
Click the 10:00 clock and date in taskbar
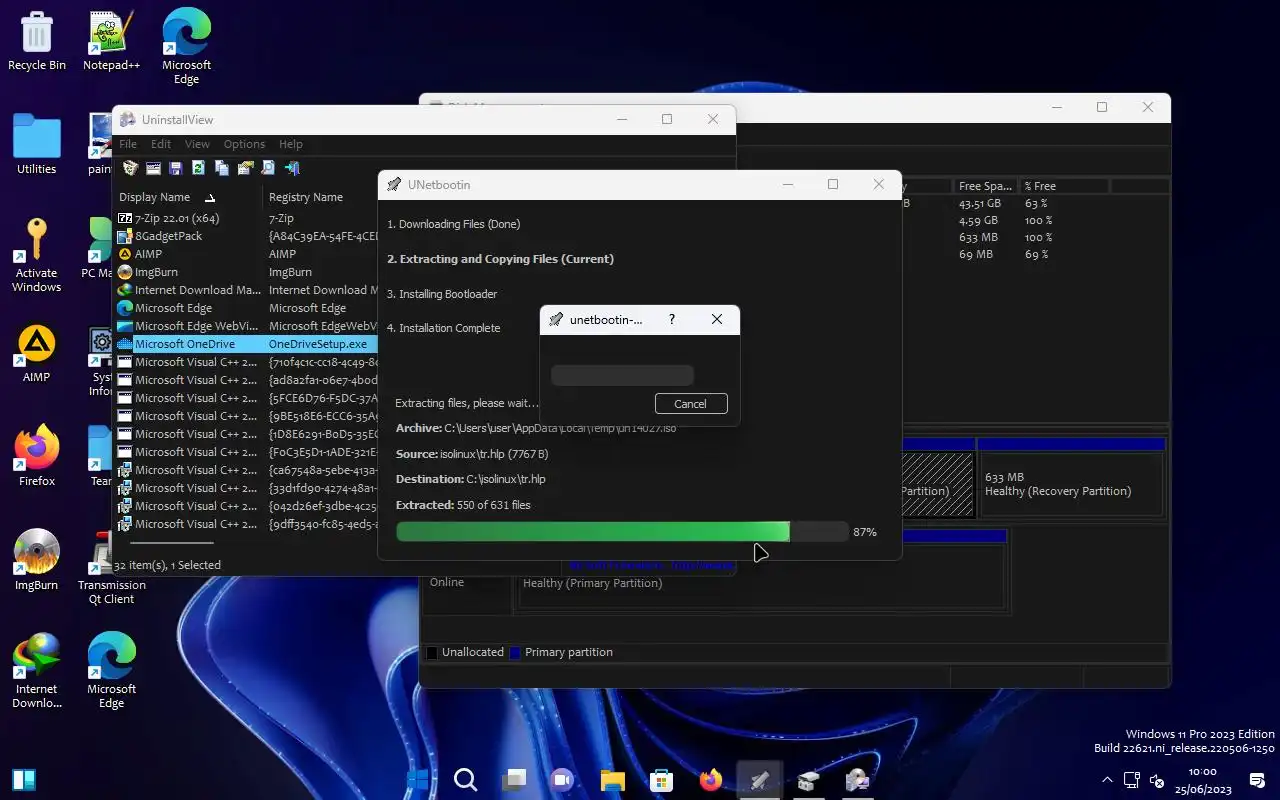click(1202, 780)
